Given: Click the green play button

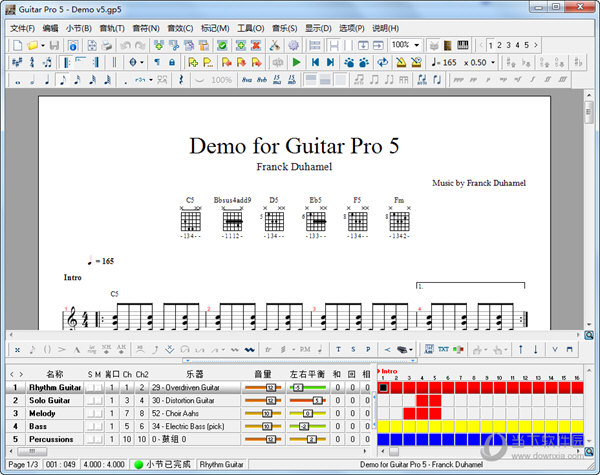Looking at the screenshot, I should pyautogui.click(x=296, y=62).
